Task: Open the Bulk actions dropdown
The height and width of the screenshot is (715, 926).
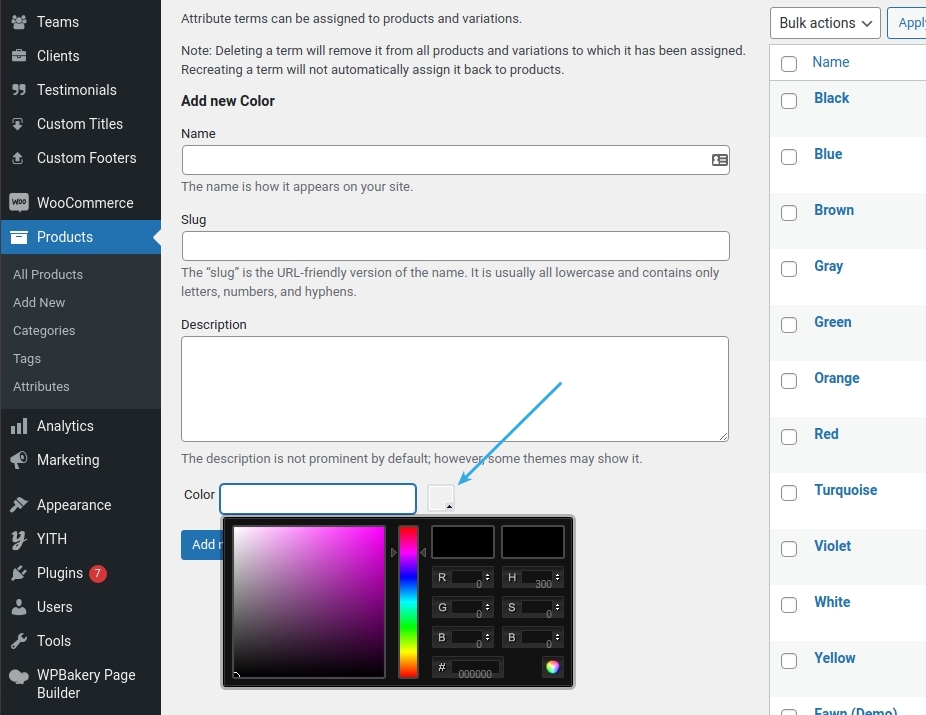Action: point(825,23)
